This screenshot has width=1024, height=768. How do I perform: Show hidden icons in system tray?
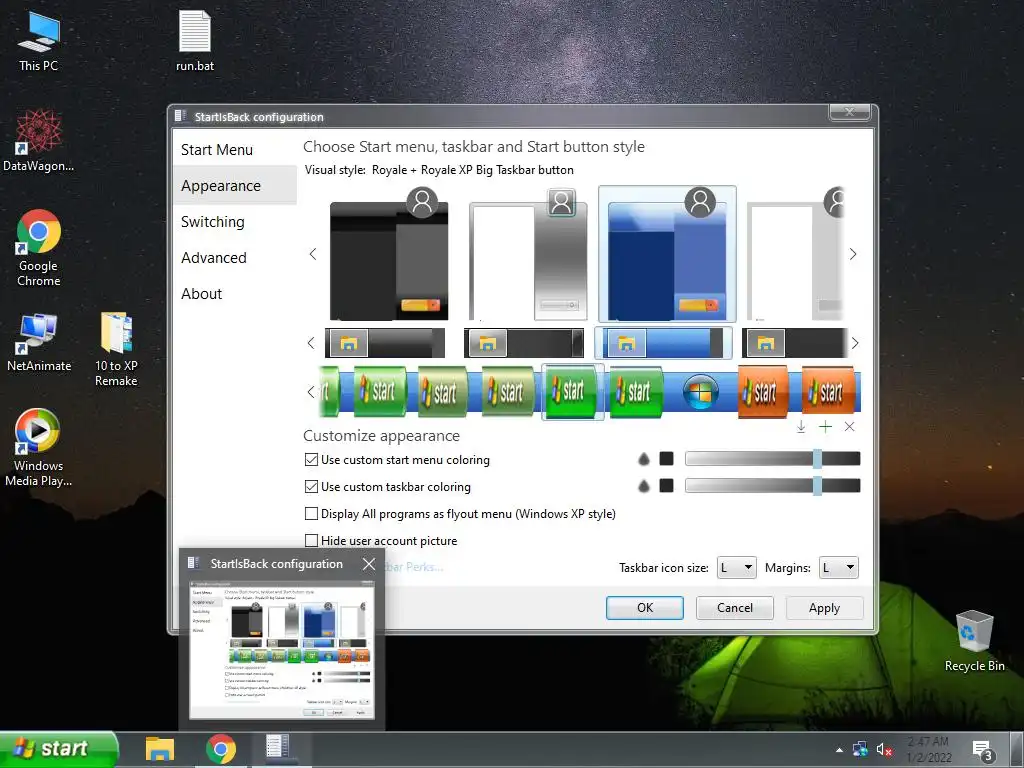839,750
